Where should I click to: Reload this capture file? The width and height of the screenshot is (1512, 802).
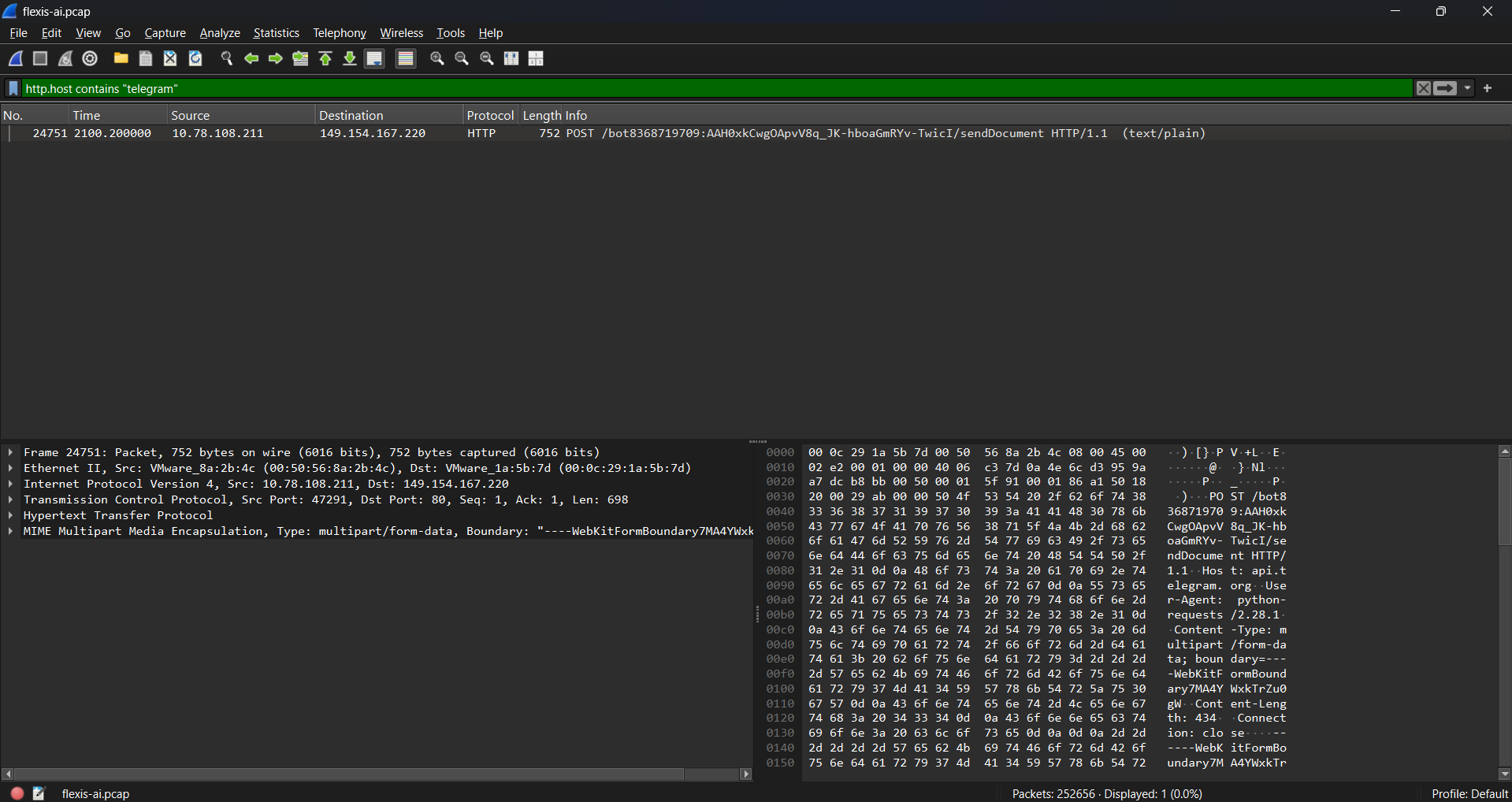pos(195,58)
